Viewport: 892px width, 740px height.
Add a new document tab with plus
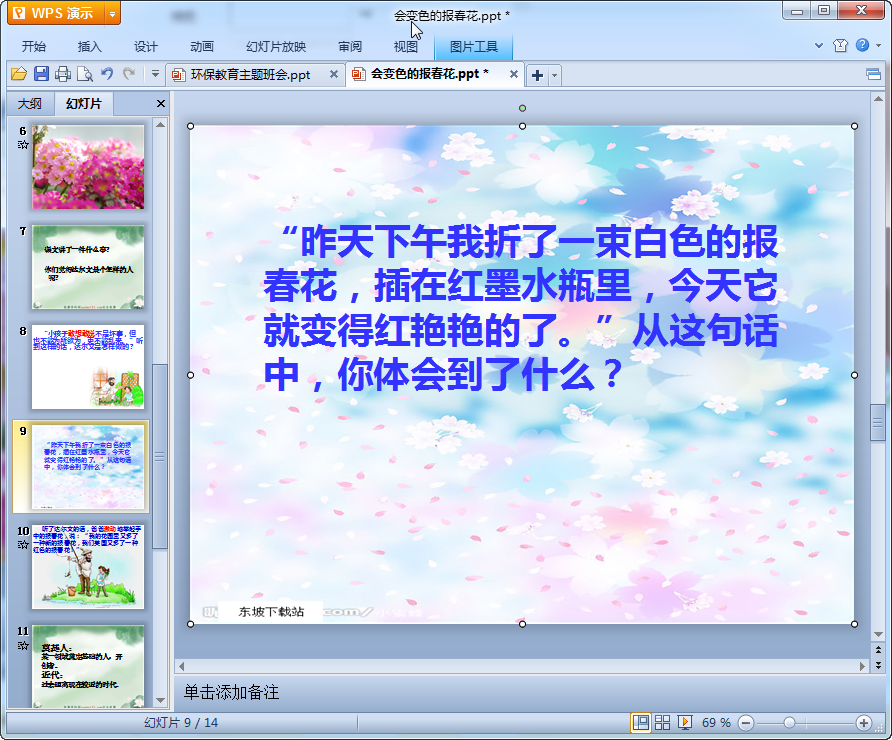pyautogui.click(x=538, y=75)
